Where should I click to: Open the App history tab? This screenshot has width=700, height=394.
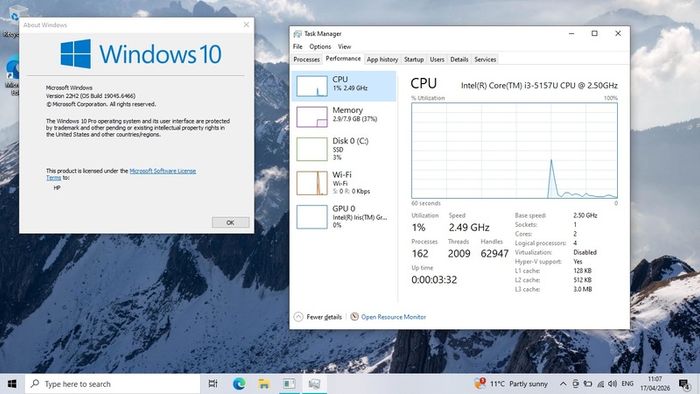[382, 59]
